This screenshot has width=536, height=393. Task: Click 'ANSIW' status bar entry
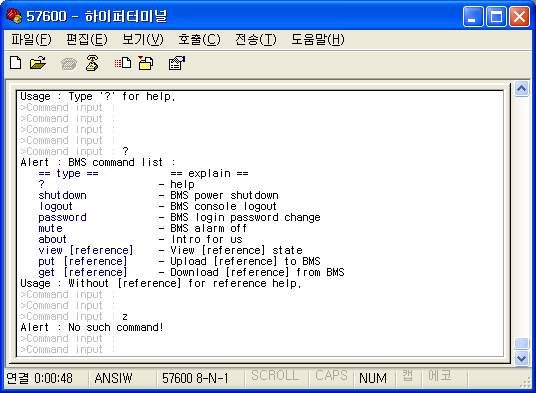113,378
